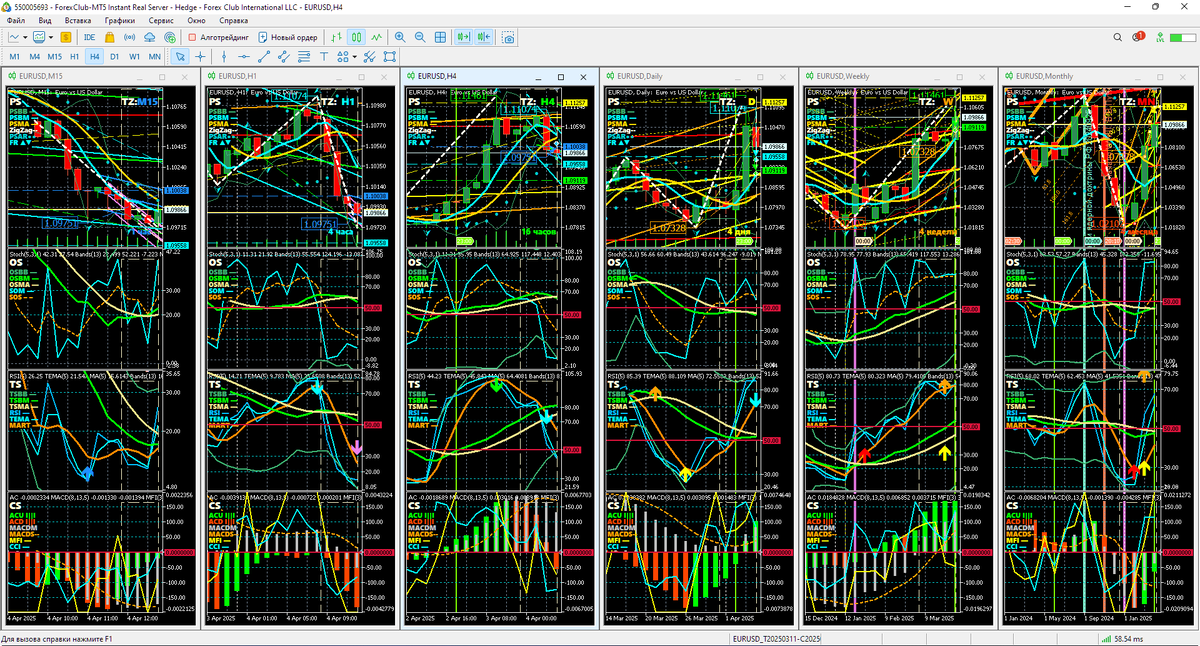Activate the EURUSD,Weekly chart window title

[843, 76]
